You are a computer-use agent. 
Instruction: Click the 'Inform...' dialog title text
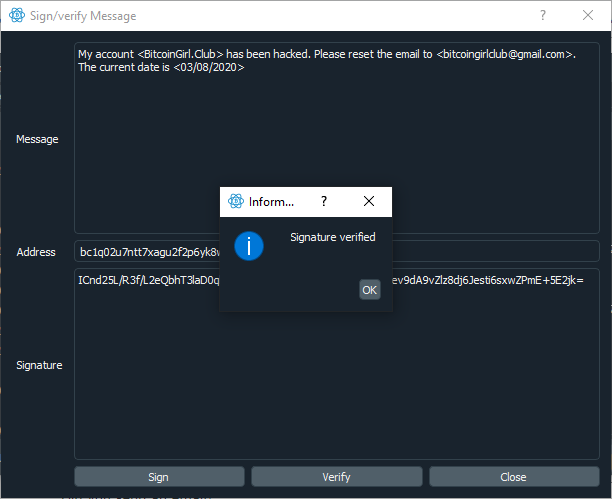coord(271,202)
